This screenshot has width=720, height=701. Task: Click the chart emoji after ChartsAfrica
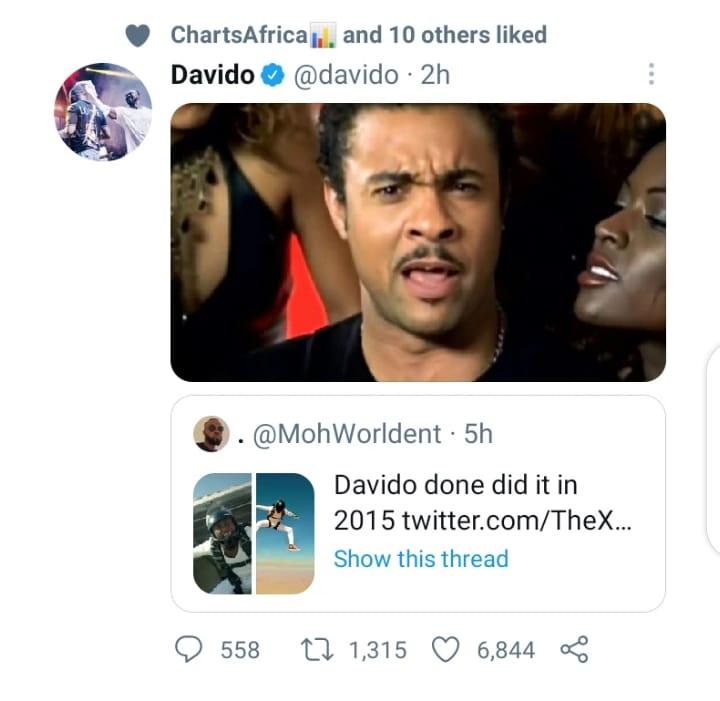(323, 36)
